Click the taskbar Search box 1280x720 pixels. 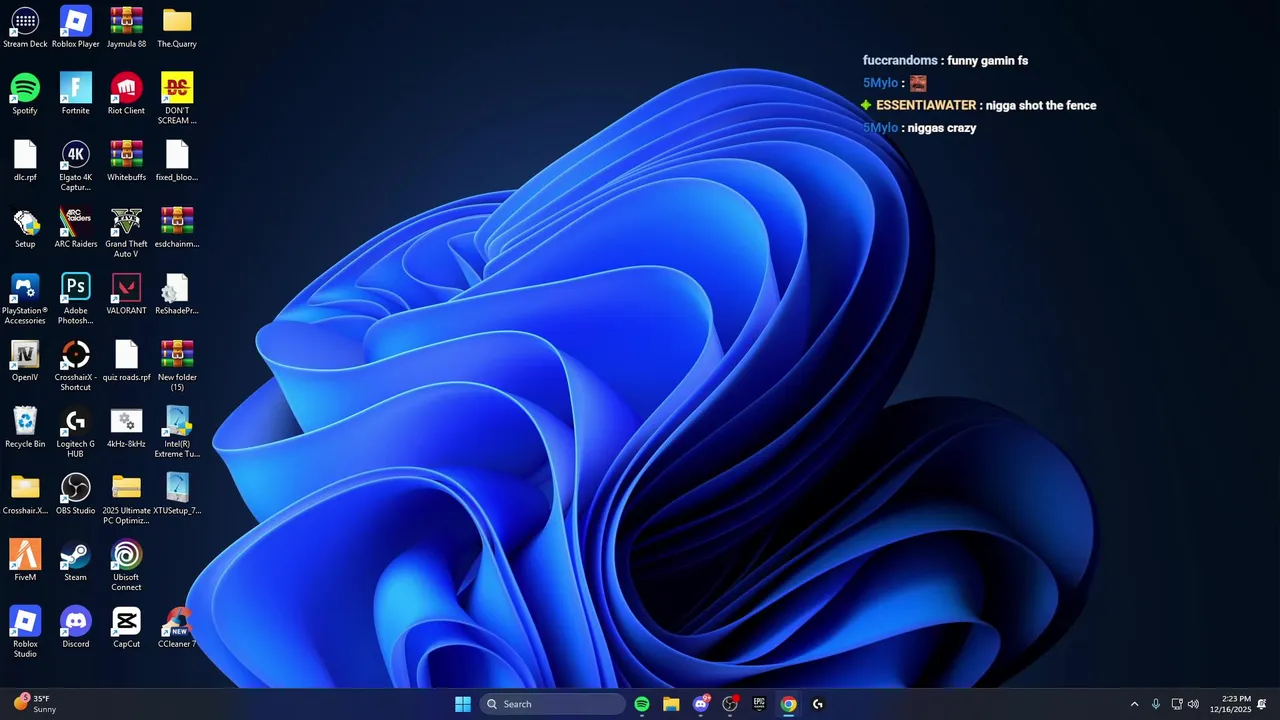coord(552,704)
